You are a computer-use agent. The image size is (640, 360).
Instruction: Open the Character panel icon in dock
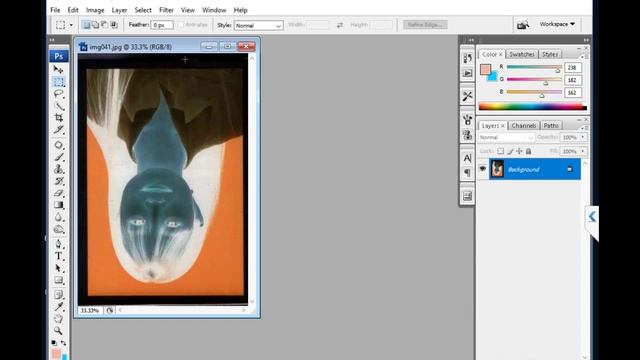pos(467,158)
